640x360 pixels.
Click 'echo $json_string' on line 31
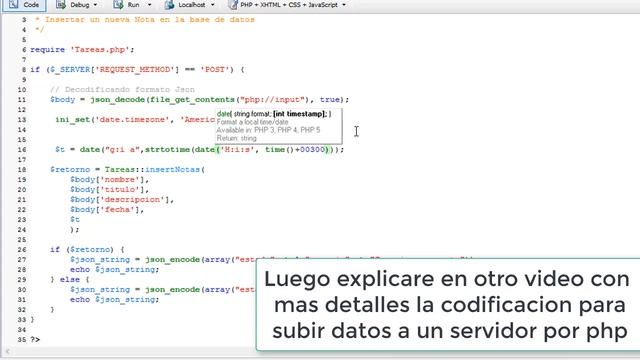[114, 300]
